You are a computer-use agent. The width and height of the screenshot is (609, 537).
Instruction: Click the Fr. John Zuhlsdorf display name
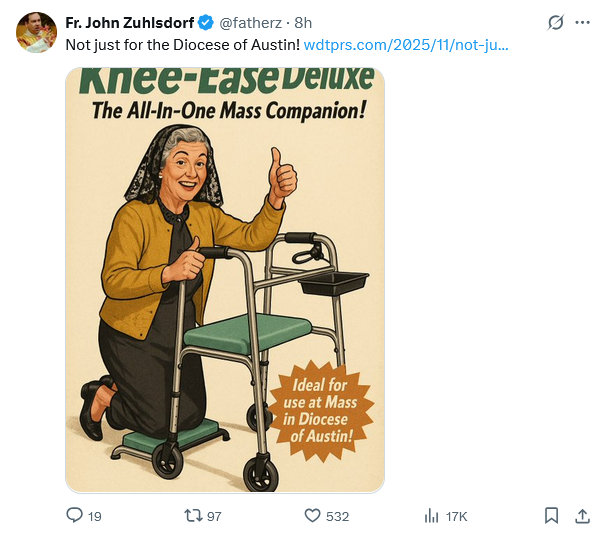(130, 22)
